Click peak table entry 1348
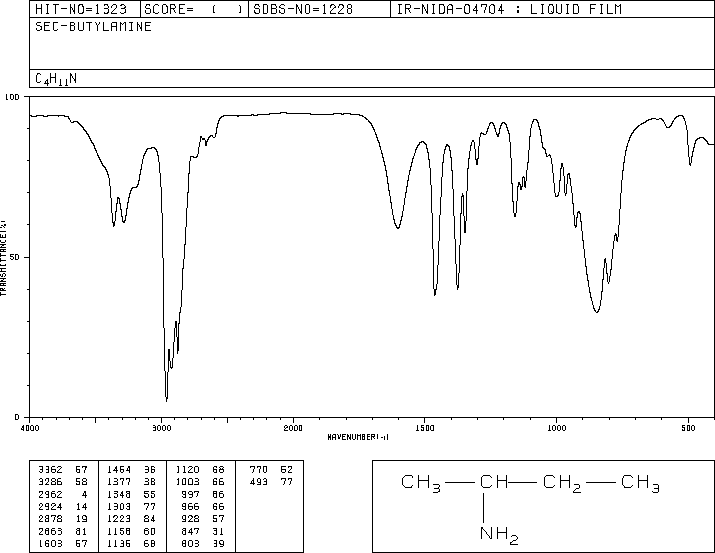 119,494
